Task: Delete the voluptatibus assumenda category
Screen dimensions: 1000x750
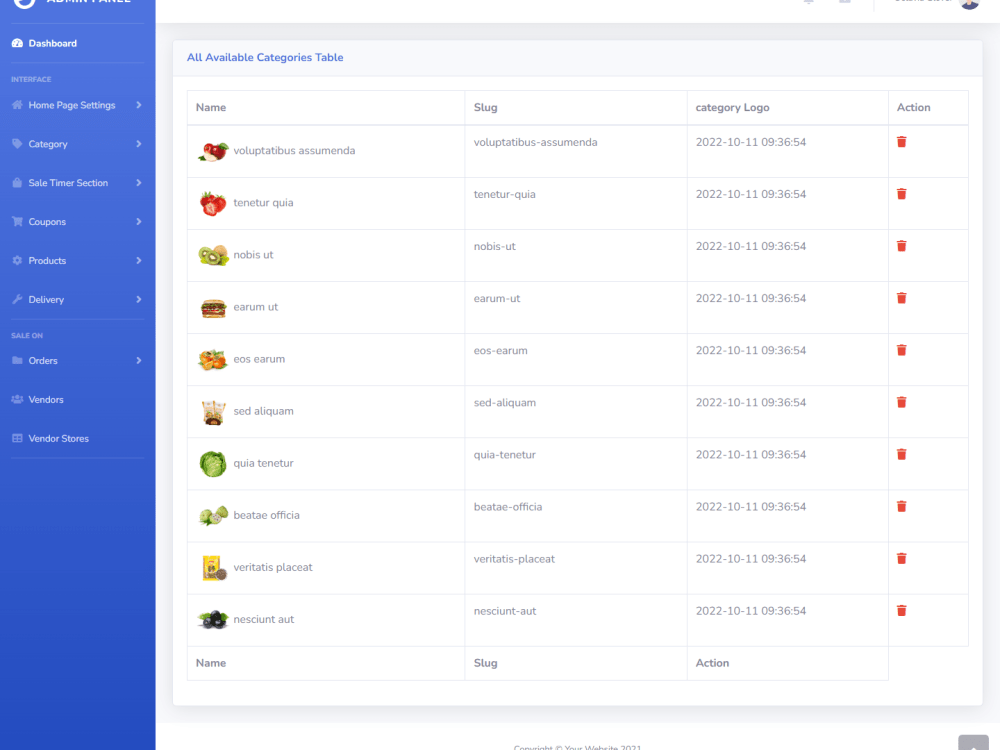Action: tap(901, 142)
